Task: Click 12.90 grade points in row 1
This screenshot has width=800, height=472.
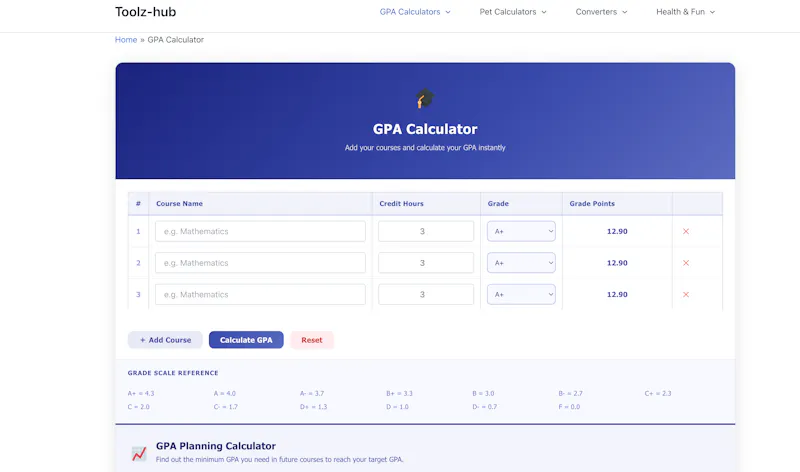Action: click(x=617, y=231)
